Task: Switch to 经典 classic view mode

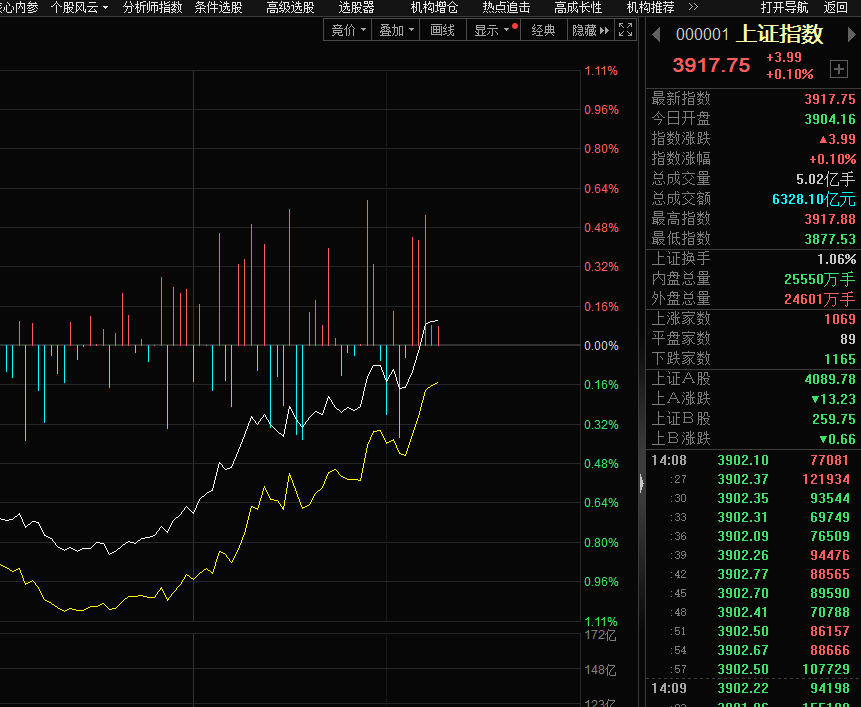Action: click(543, 30)
